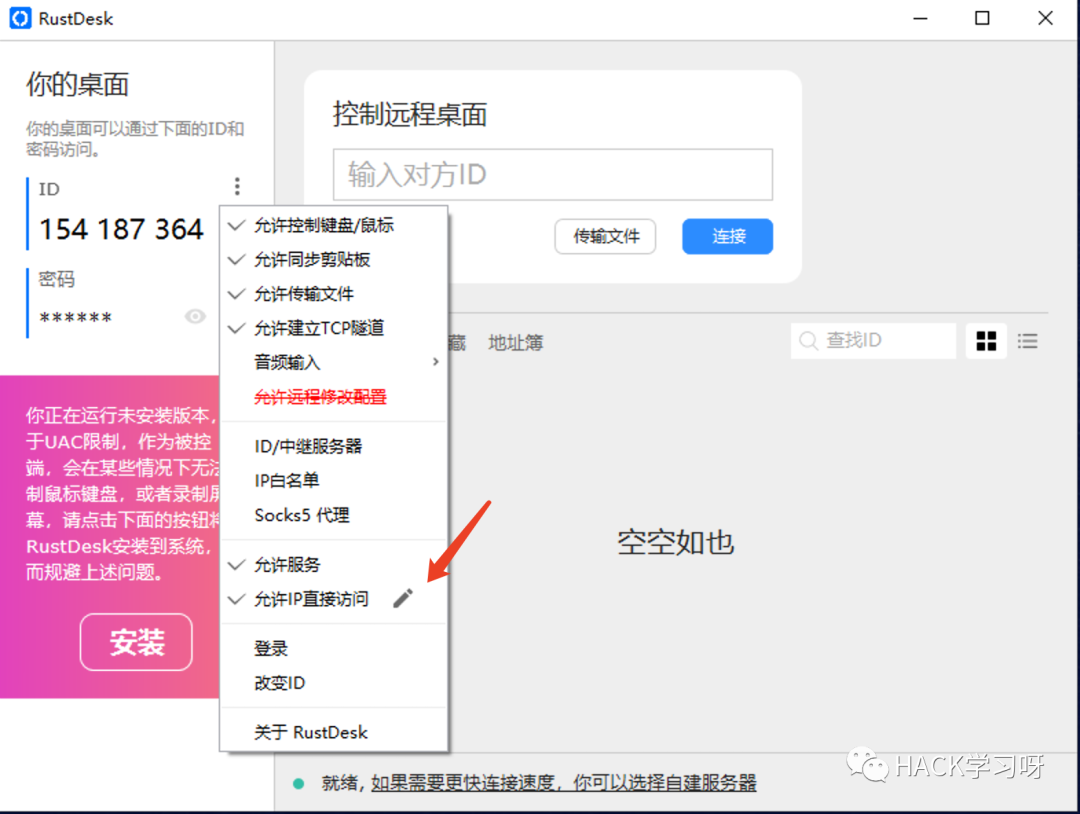Viewport: 1080px width, 814px height.
Task: Click the three-dot menu beside ID
Action: [x=237, y=186]
